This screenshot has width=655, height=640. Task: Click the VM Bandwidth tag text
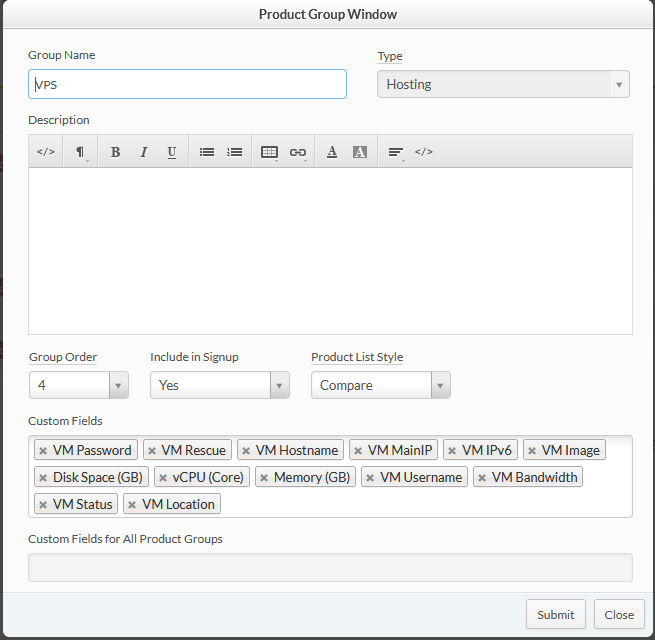pos(535,477)
